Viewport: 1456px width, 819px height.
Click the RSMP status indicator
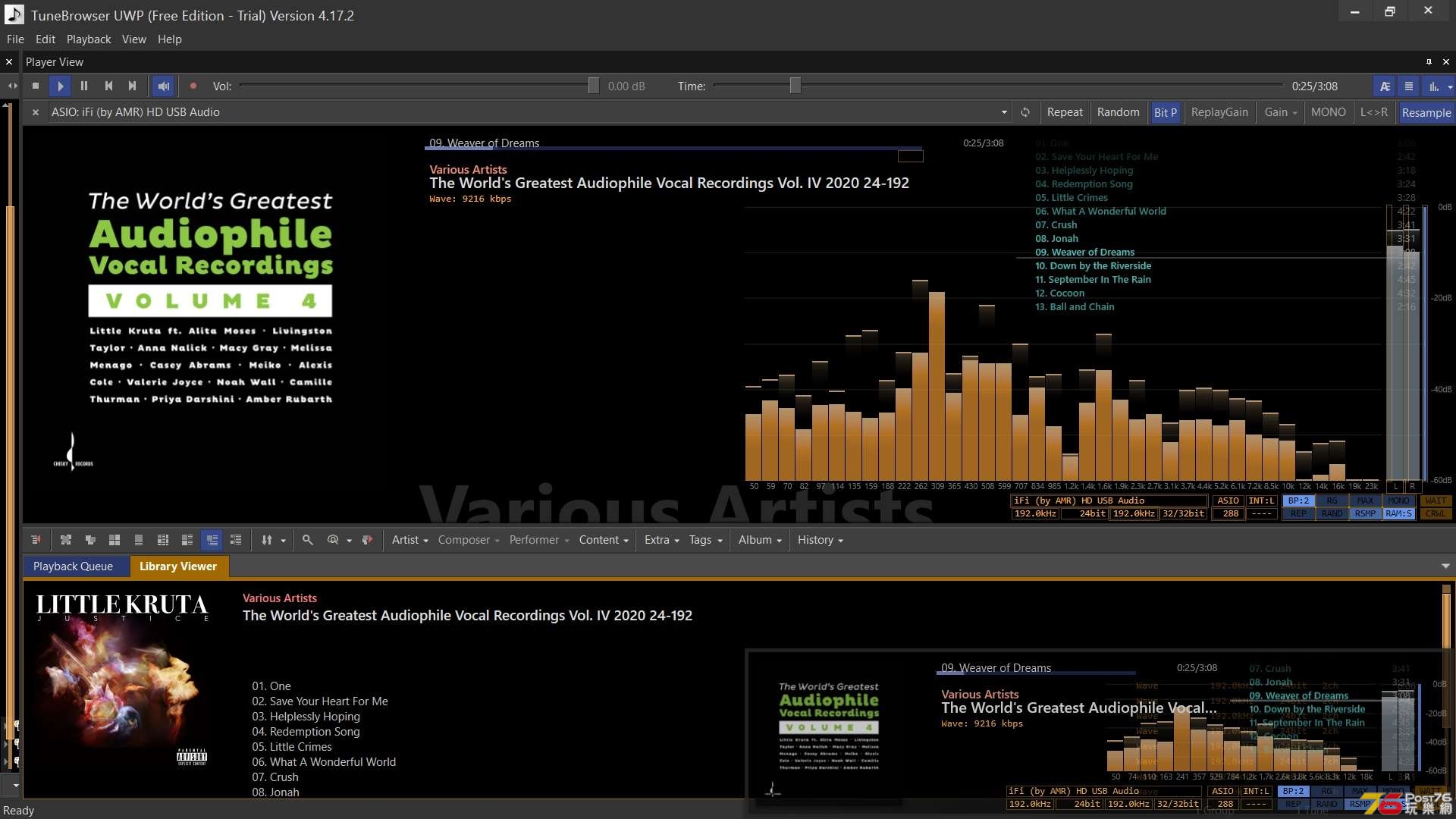tap(1365, 514)
